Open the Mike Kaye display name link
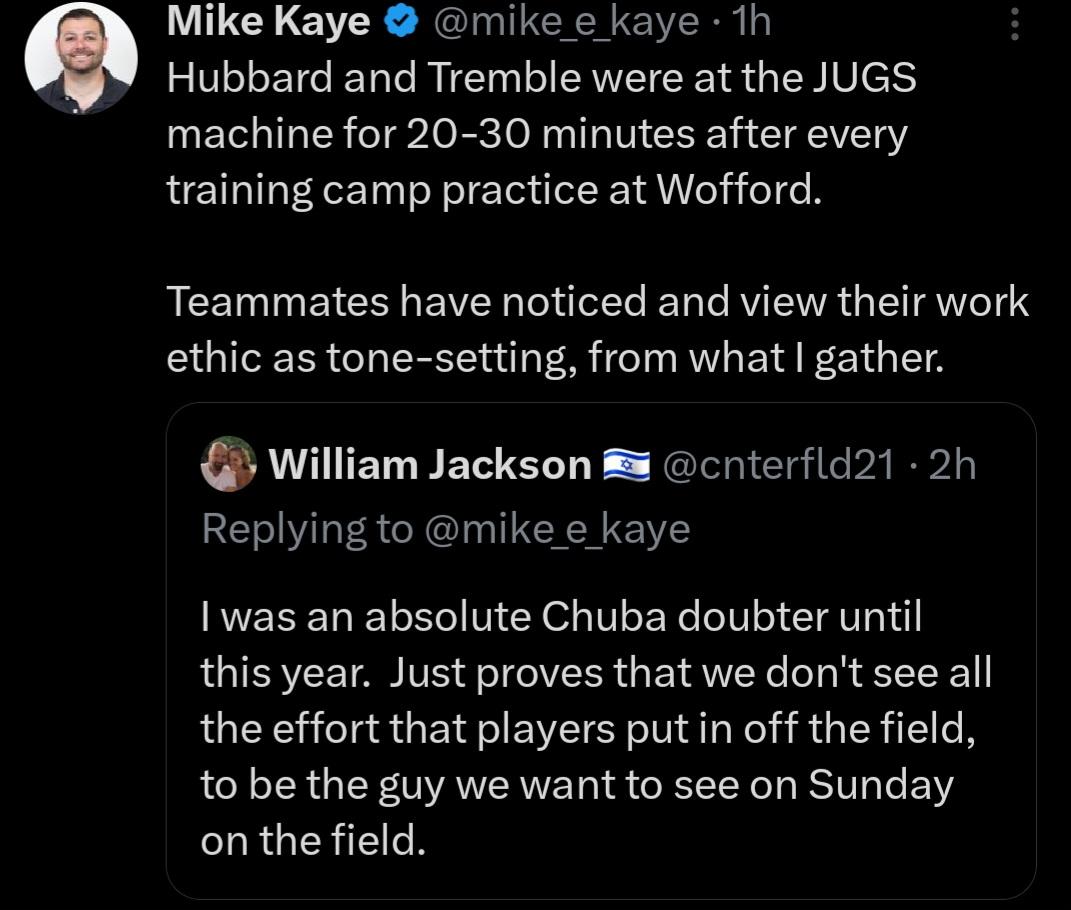The height and width of the screenshot is (910, 1071). click(268, 22)
